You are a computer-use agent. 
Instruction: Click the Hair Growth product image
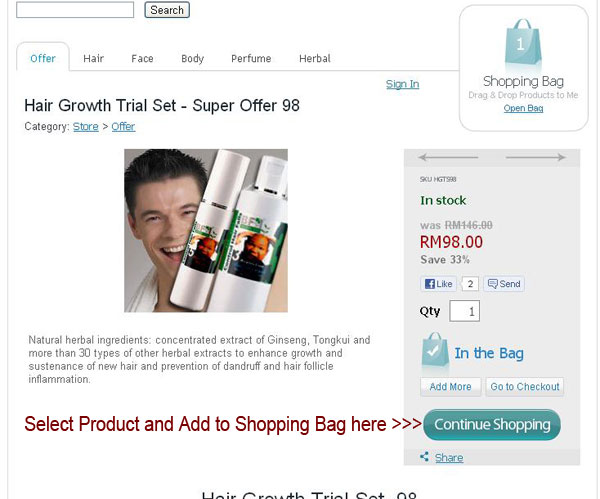click(206, 230)
